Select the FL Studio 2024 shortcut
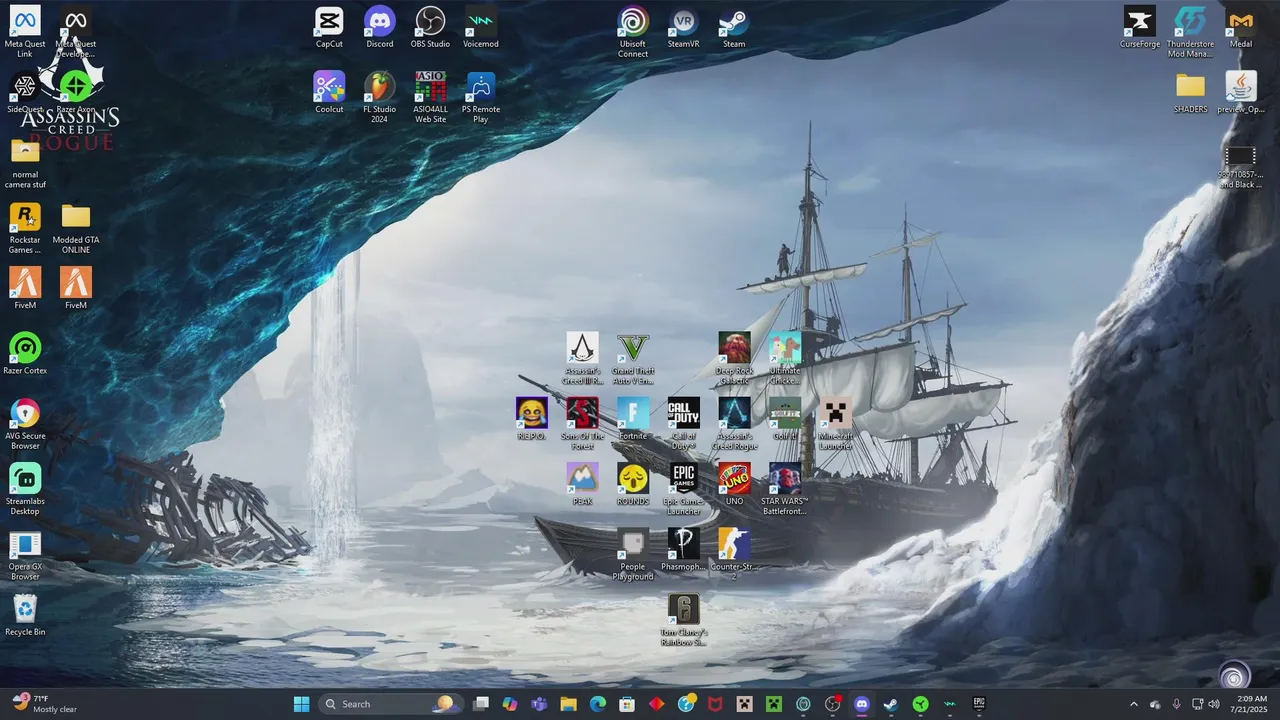Image resolution: width=1280 pixels, height=720 pixels. click(380, 98)
